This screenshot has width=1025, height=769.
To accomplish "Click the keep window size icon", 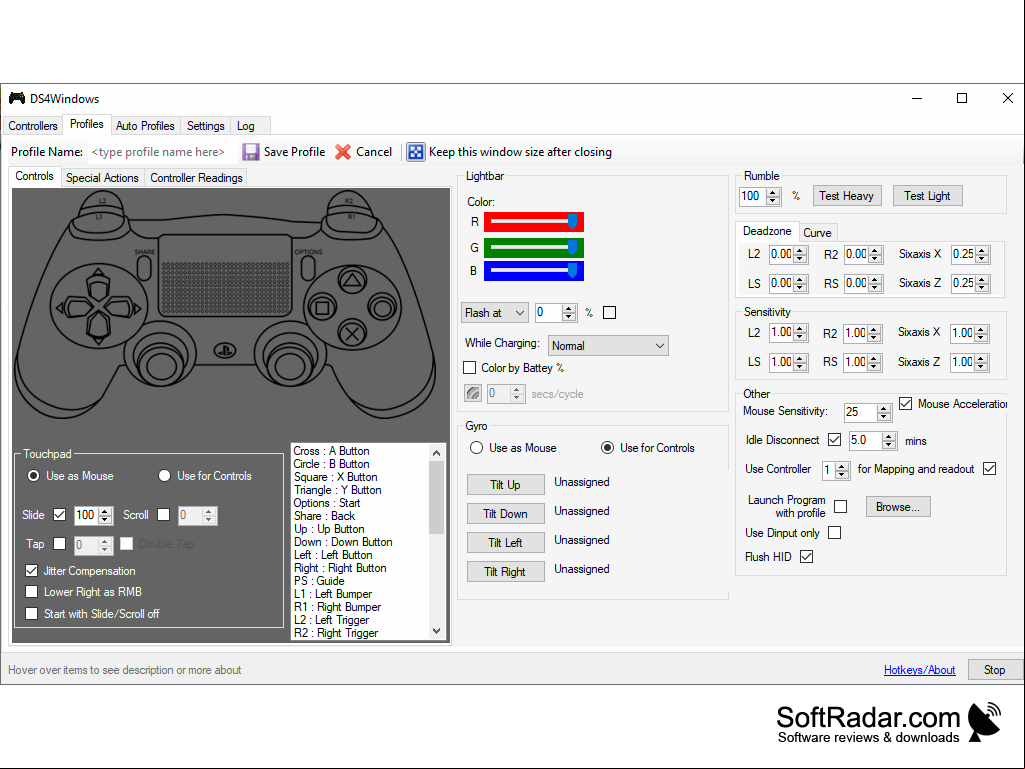I will (416, 152).
